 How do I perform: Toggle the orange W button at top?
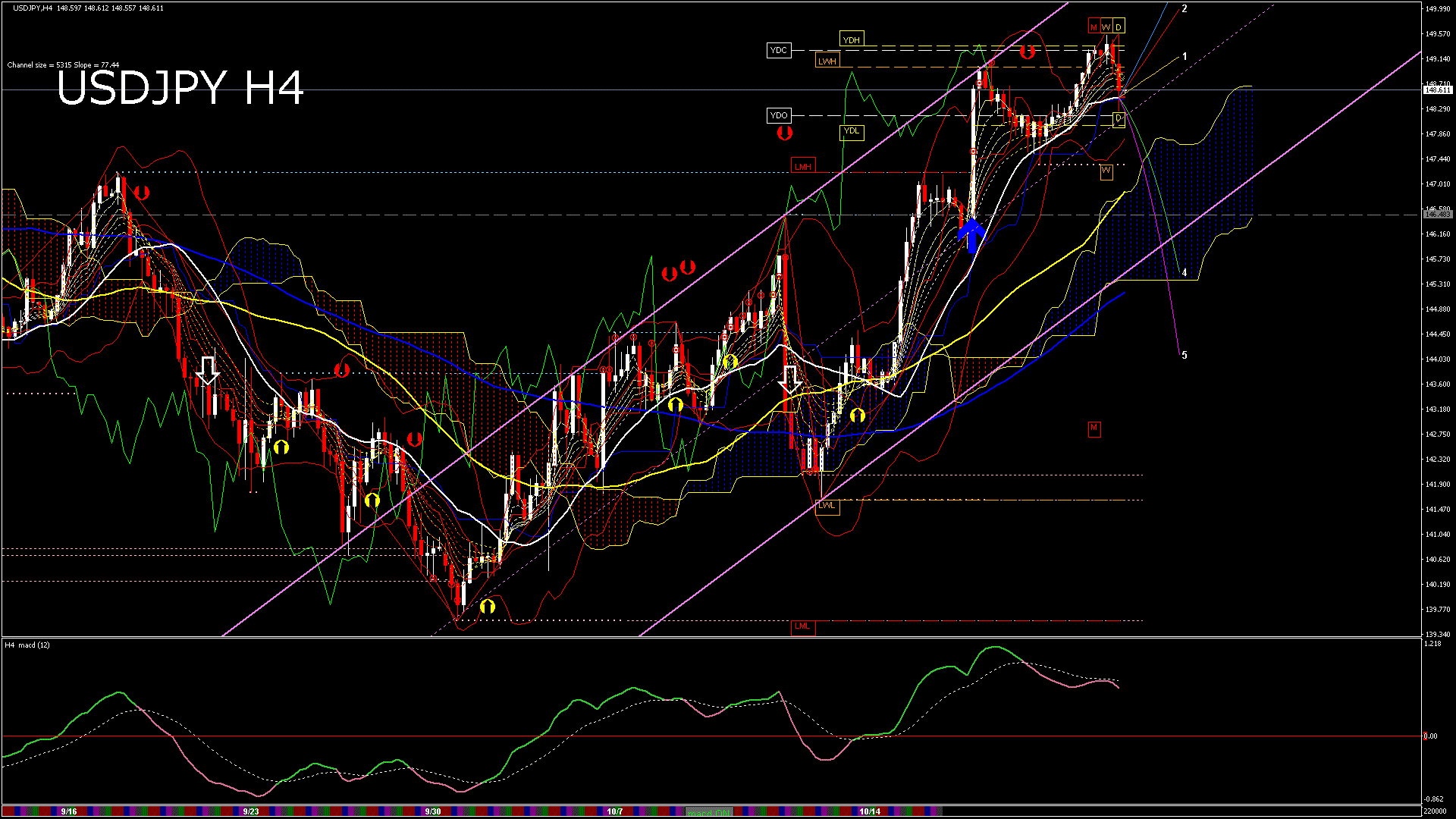[1106, 27]
